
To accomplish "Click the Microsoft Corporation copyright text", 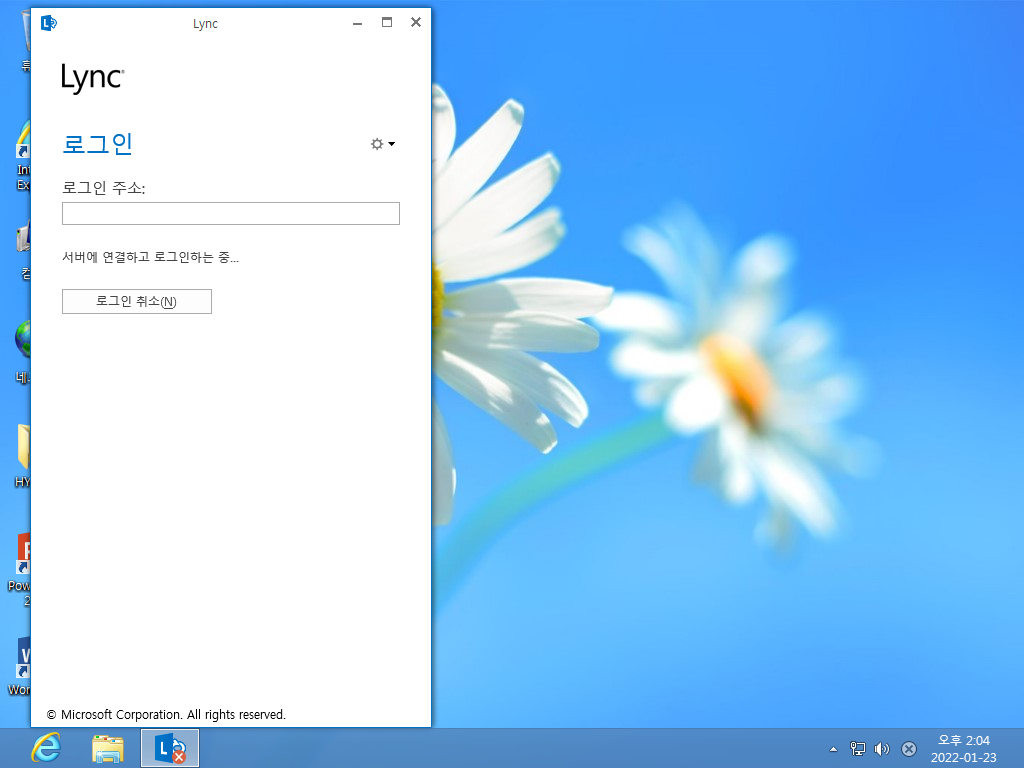I will (x=167, y=714).
